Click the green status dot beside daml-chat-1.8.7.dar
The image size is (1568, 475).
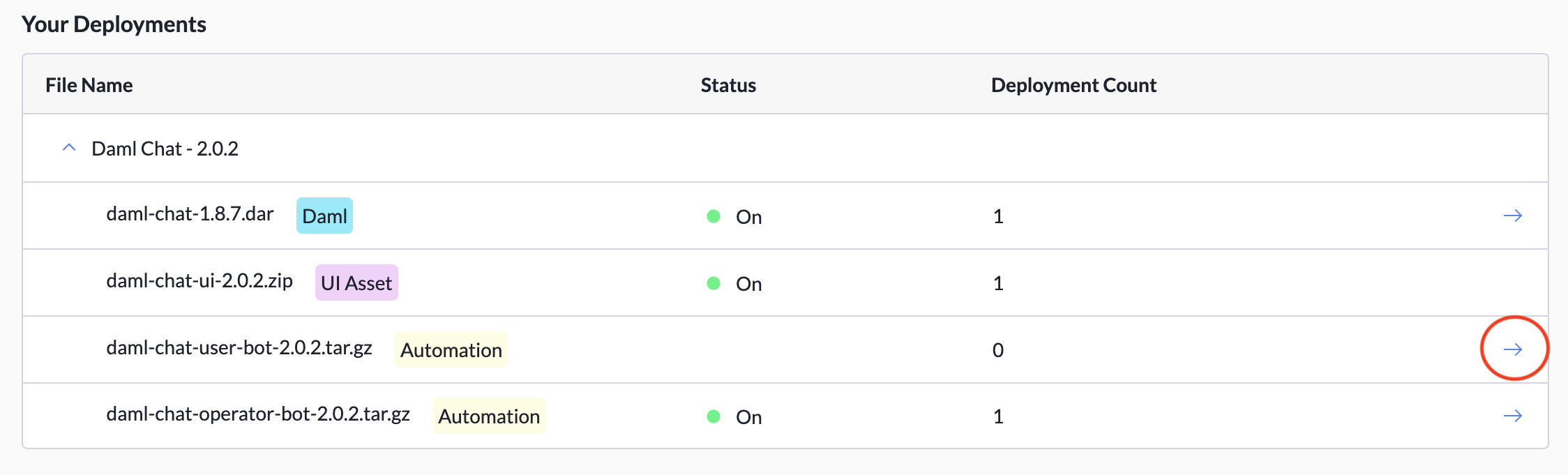[714, 217]
